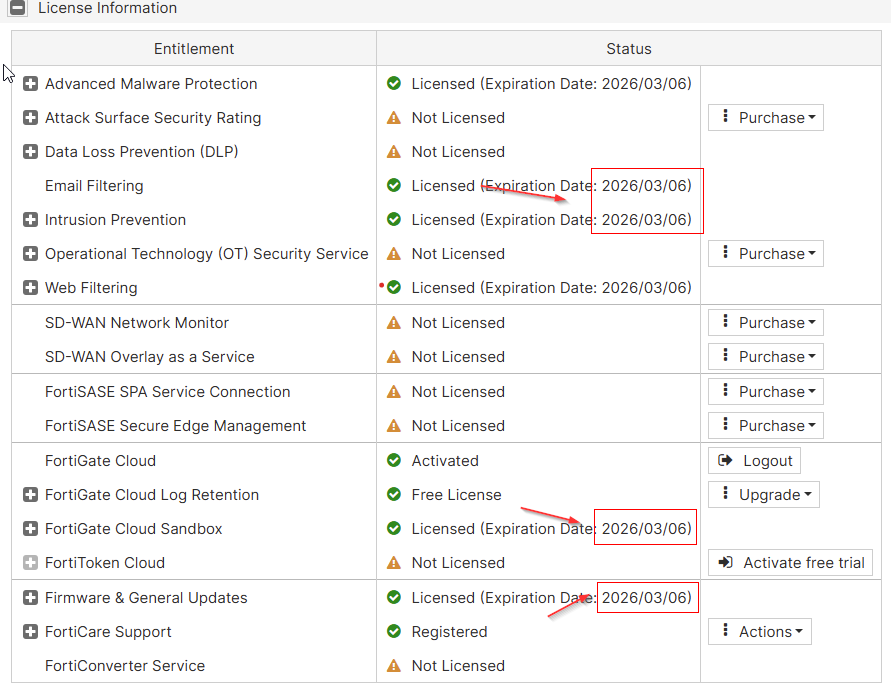Expand Firmware & General Updates row
This screenshot has width=891, height=684.
coord(30,598)
